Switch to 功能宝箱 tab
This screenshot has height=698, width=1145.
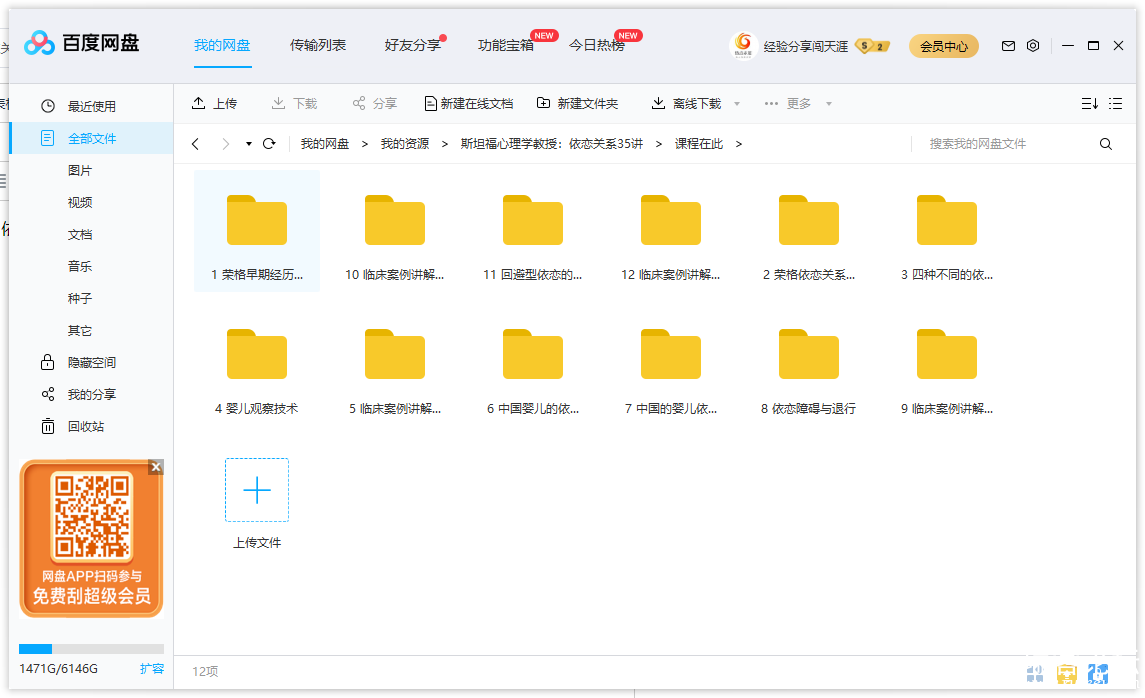click(506, 45)
